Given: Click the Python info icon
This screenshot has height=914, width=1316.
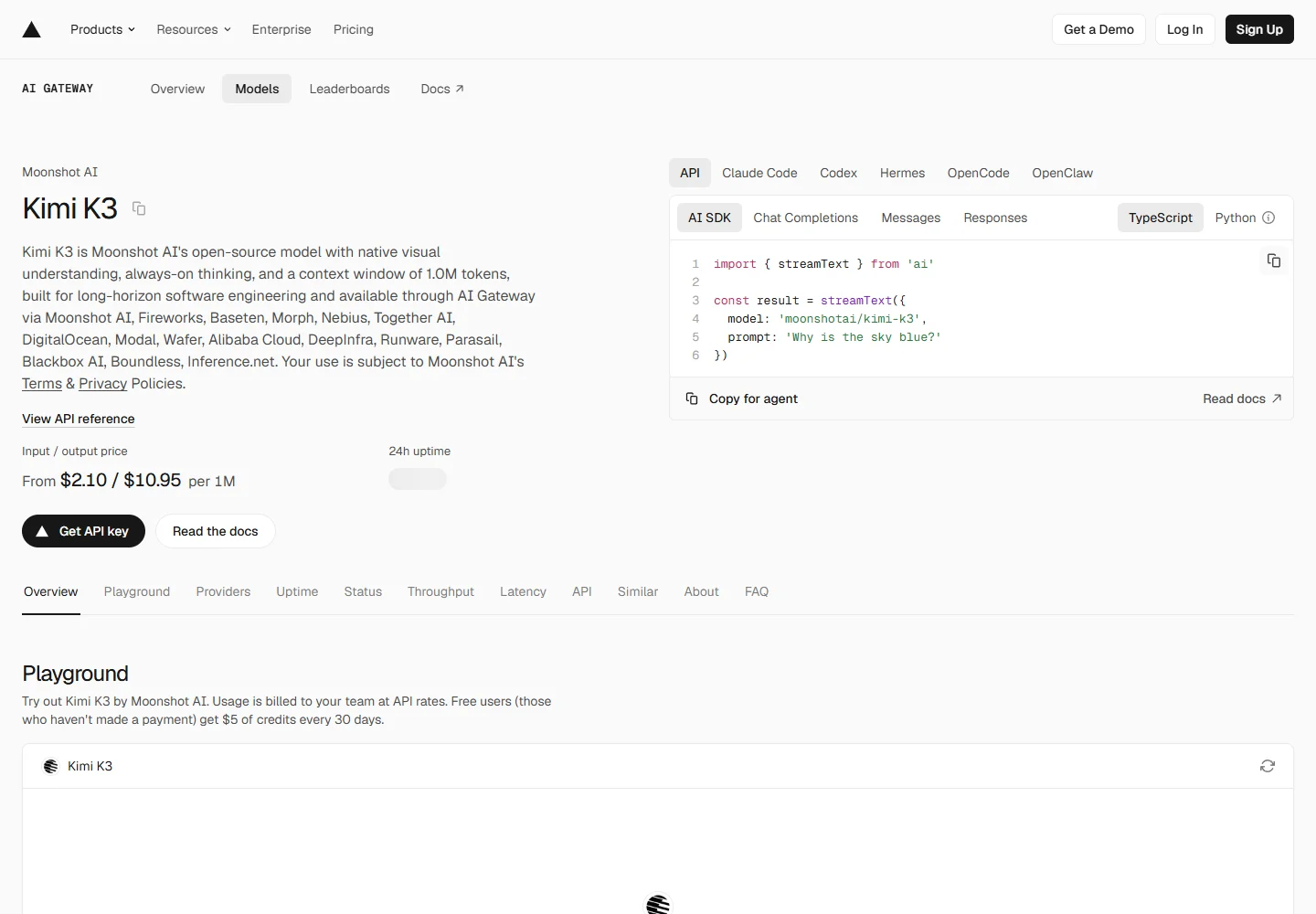Looking at the screenshot, I should pyautogui.click(x=1268, y=218).
